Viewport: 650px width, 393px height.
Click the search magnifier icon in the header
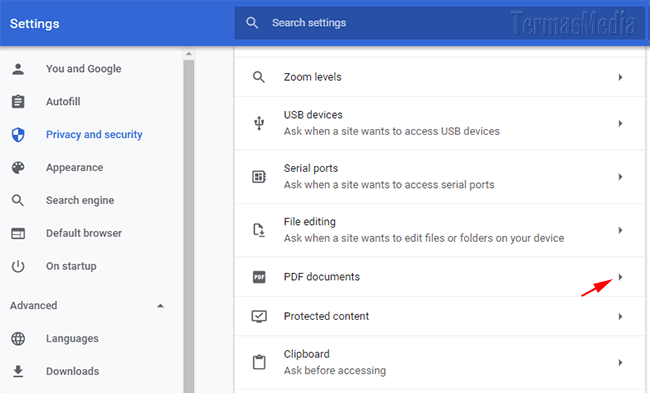[x=252, y=23]
